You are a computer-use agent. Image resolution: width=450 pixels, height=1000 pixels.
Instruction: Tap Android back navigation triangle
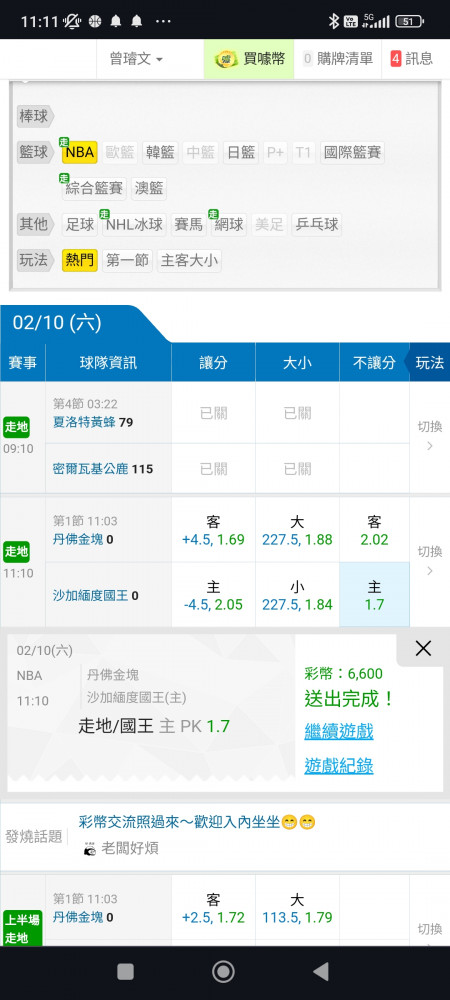321,971
